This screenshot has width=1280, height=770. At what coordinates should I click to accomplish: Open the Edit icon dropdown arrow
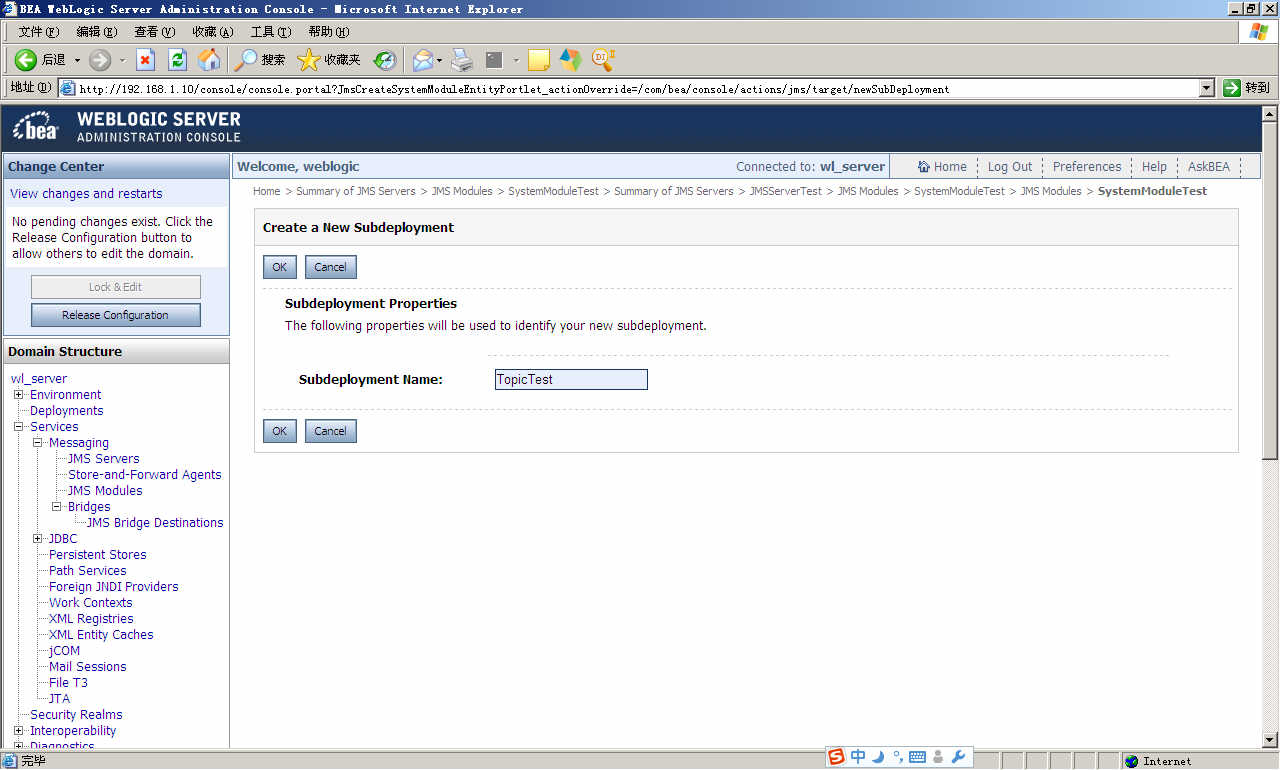click(x=516, y=60)
